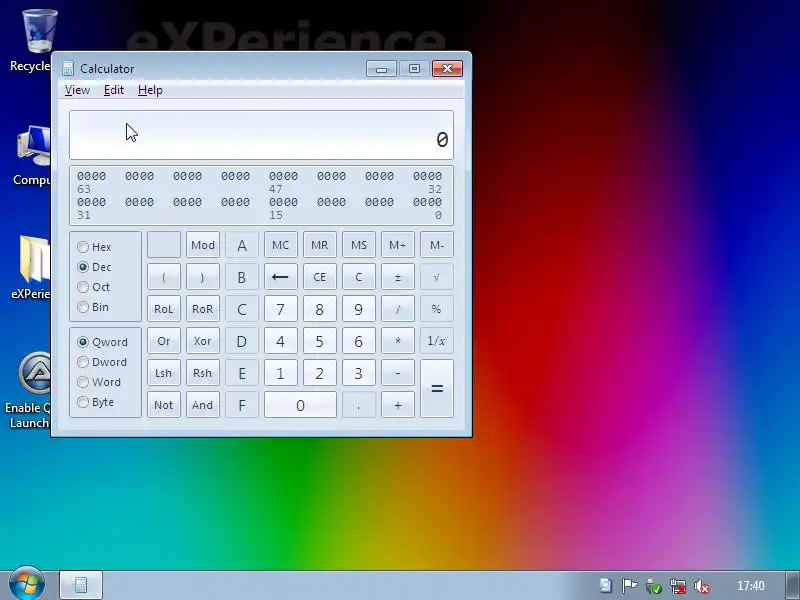Click digit 7 key
This screenshot has height=600, width=800.
(x=281, y=309)
